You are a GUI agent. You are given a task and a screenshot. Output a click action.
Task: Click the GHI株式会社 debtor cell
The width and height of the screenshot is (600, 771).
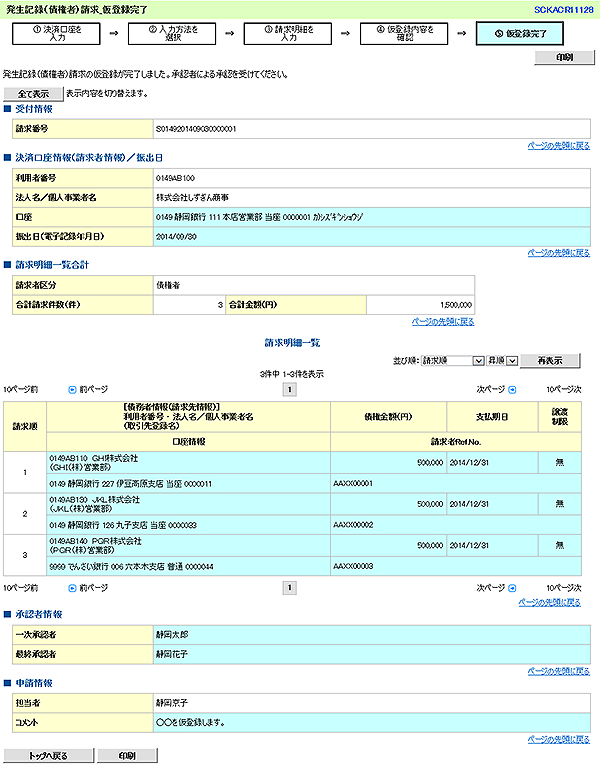click(x=188, y=463)
